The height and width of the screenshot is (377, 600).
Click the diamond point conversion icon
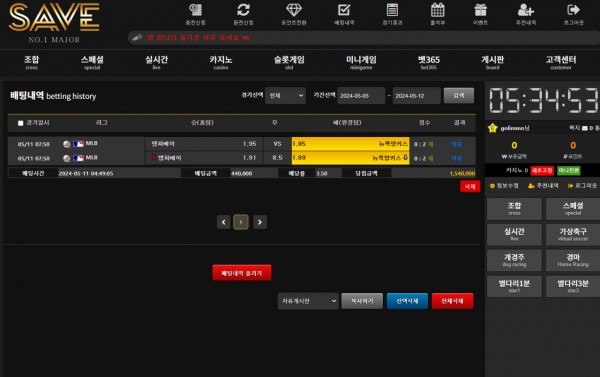pos(294,10)
